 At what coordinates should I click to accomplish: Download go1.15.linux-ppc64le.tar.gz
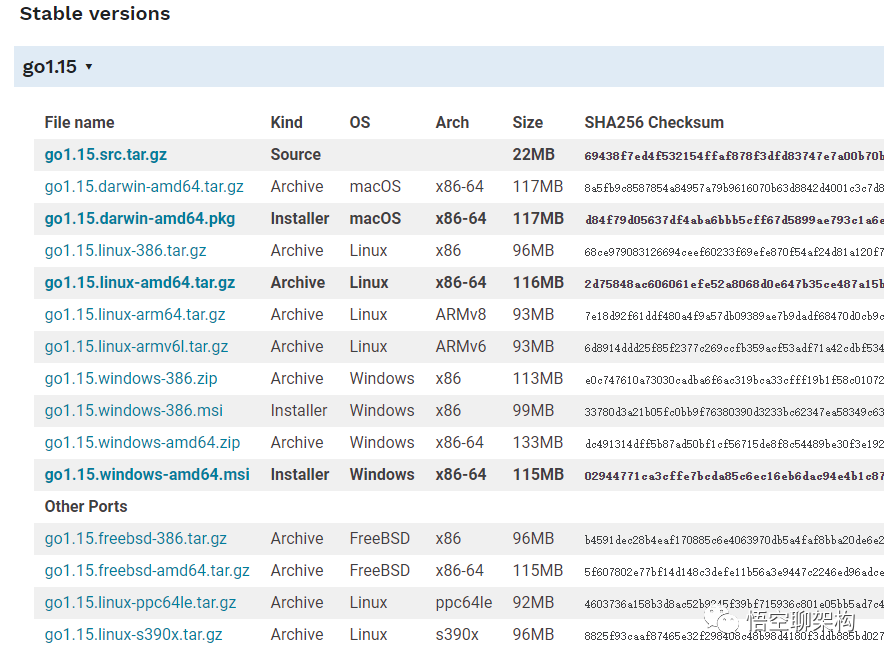140,603
